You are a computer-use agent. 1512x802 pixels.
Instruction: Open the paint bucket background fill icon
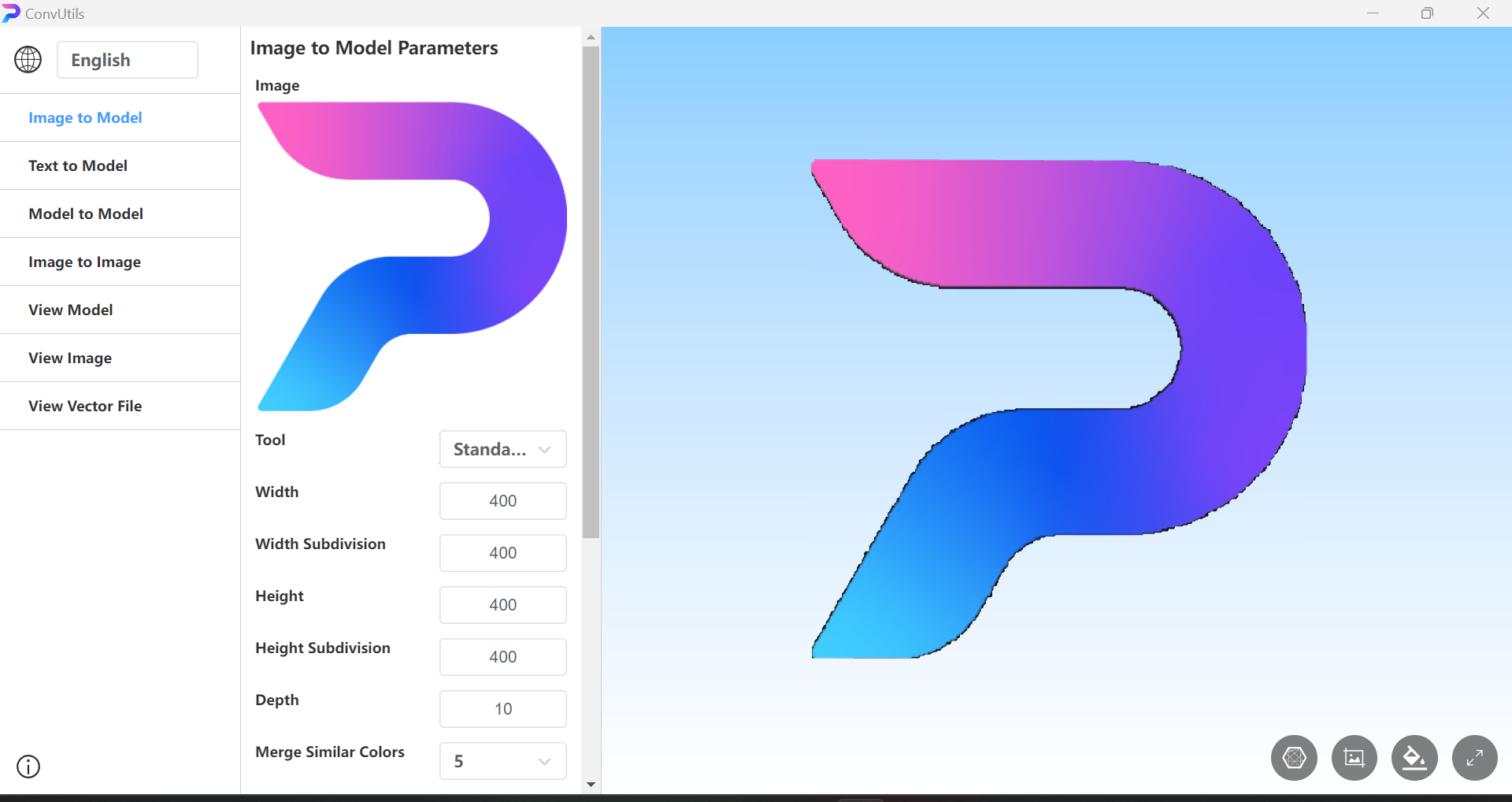point(1414,758)
